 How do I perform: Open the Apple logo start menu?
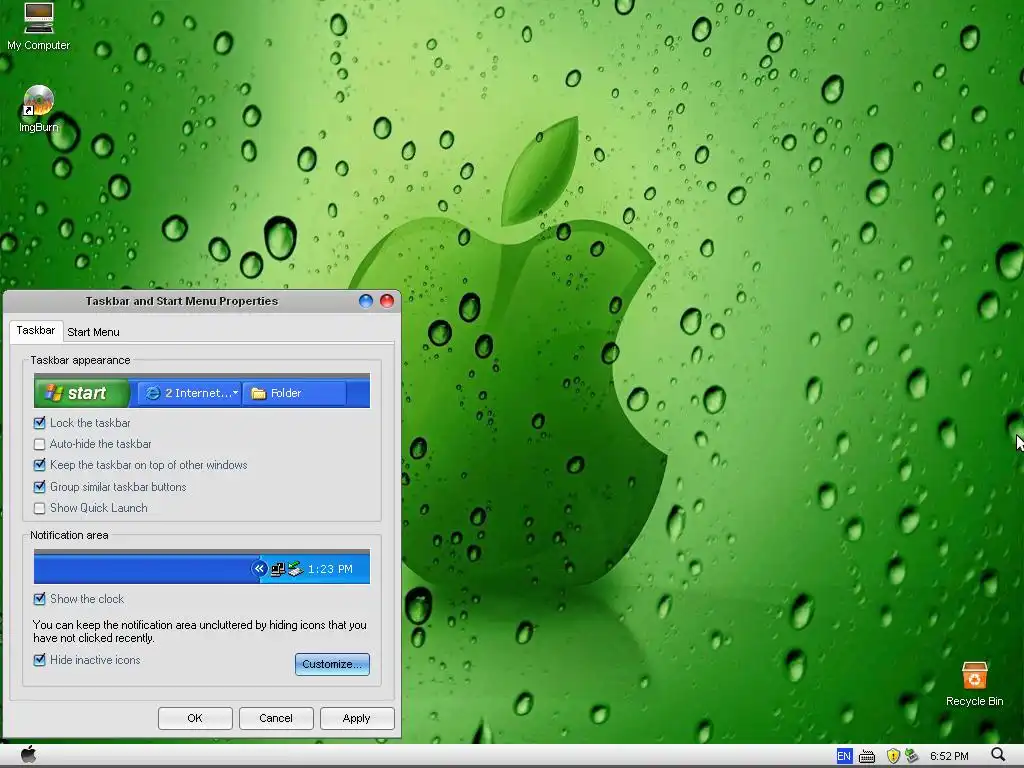point(28,755)
